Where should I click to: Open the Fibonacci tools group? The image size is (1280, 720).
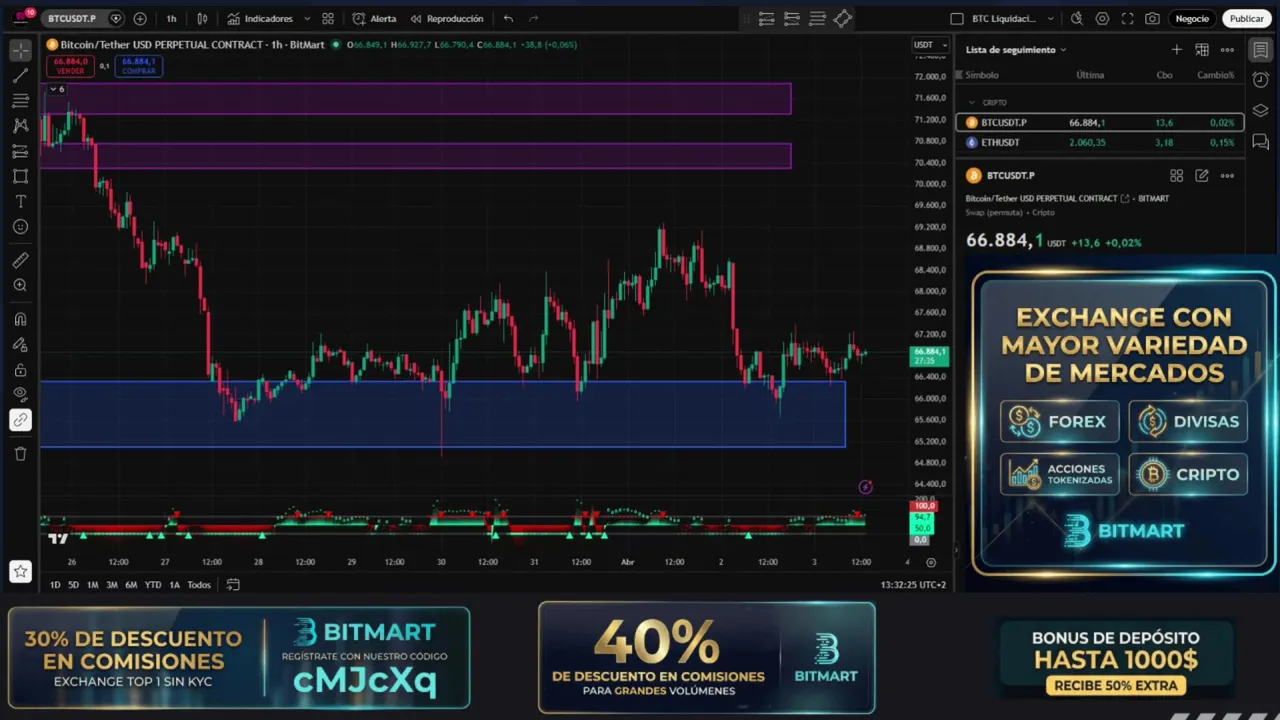click(20, 101)
